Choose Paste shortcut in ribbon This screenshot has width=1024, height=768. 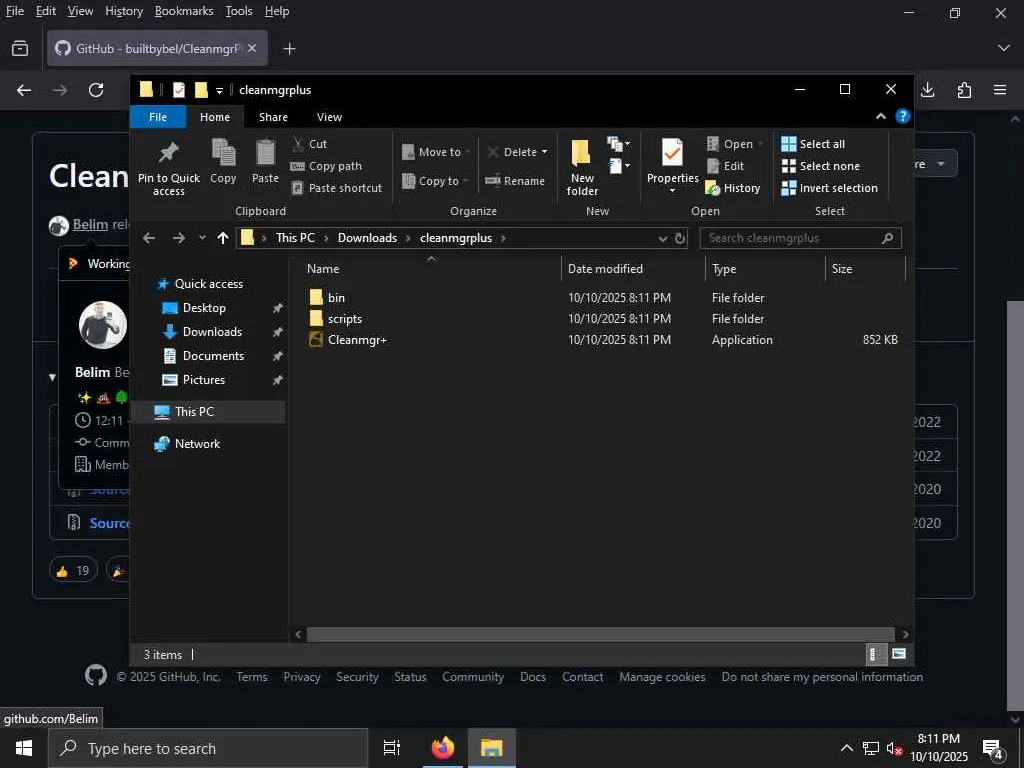[336, 188]
